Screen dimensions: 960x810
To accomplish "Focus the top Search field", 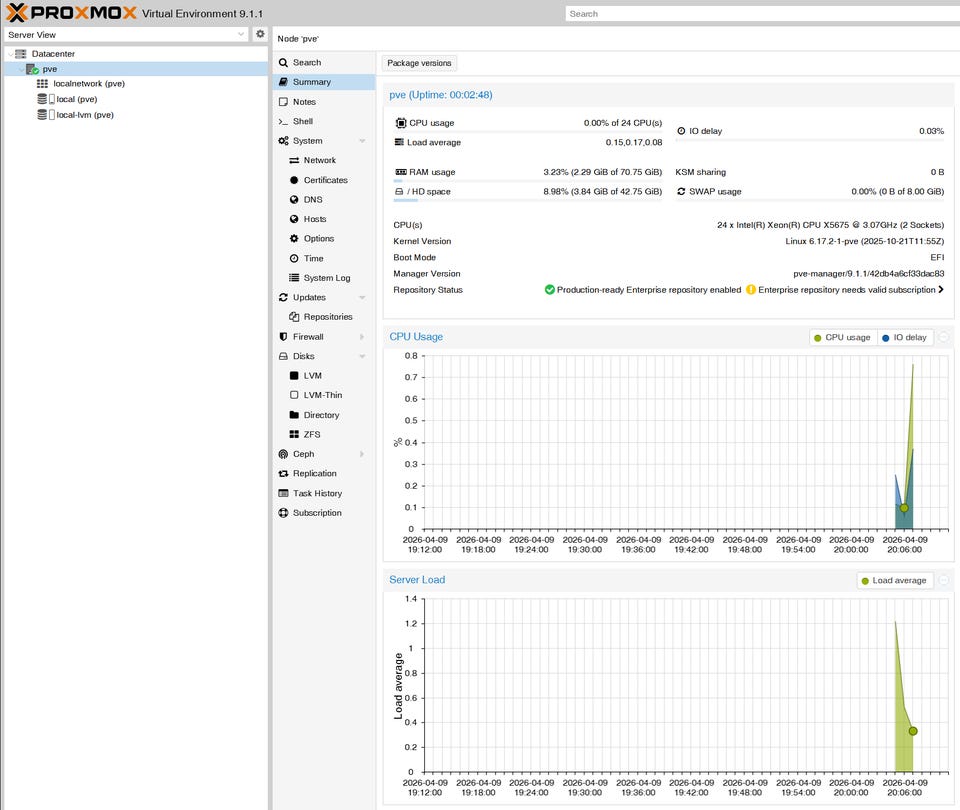I will click(x=762, y=13).
